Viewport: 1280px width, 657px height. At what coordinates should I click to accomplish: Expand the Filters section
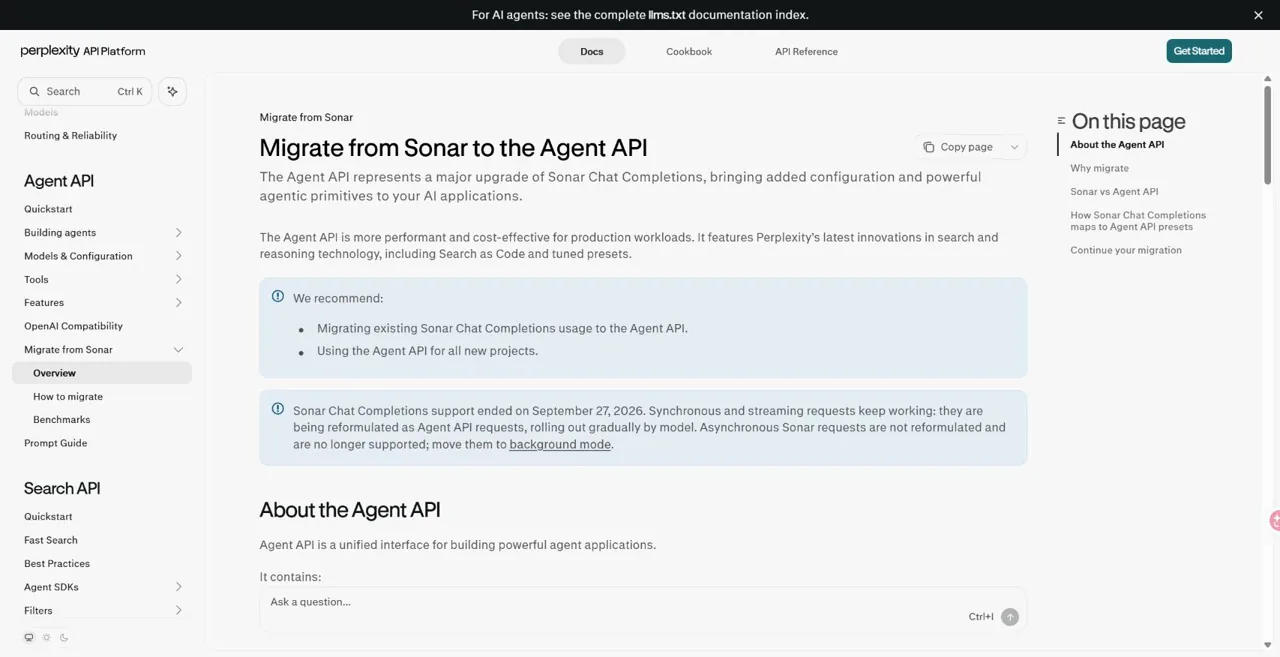pyautogui.click(x=178, y=610)
